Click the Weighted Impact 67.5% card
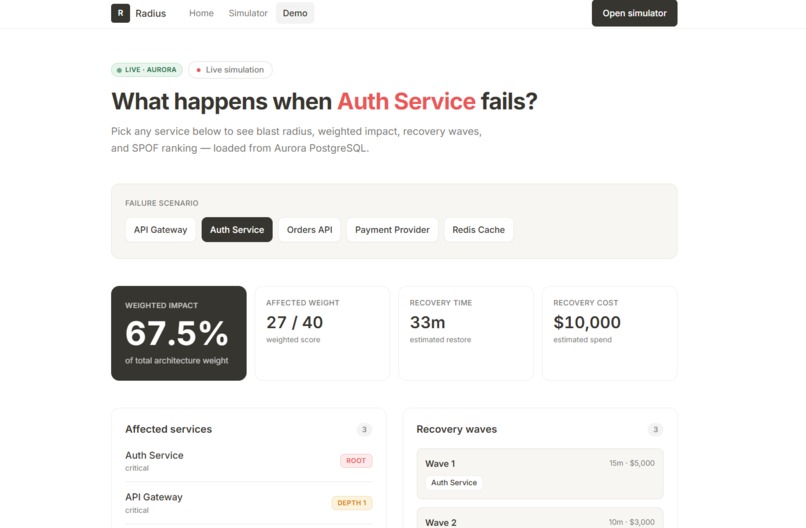Viewport: 806px width, 528px height. 179,333
